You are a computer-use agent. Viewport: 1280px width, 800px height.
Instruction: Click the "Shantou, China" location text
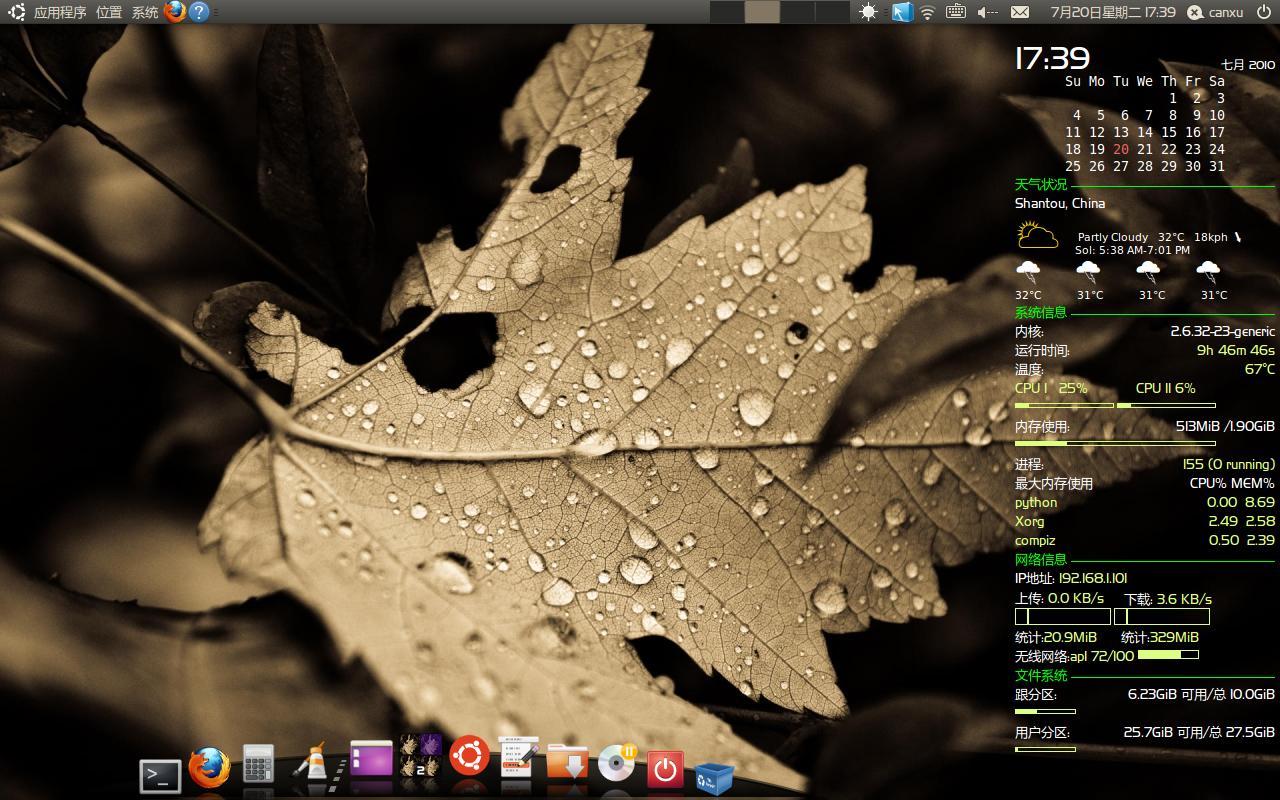(x=1060, y=203)
